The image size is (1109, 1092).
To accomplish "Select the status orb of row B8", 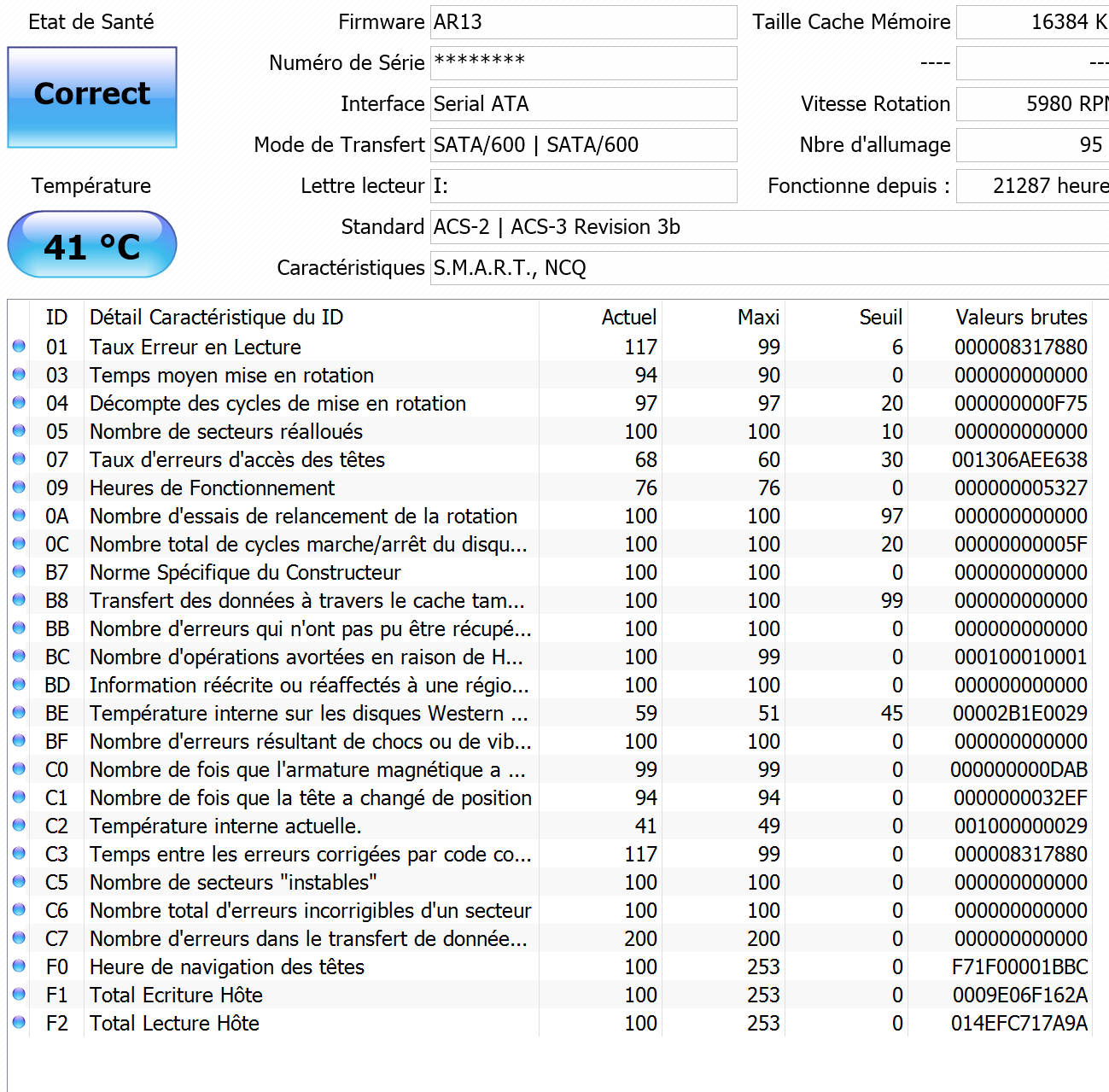I will [x=19, y=599].
